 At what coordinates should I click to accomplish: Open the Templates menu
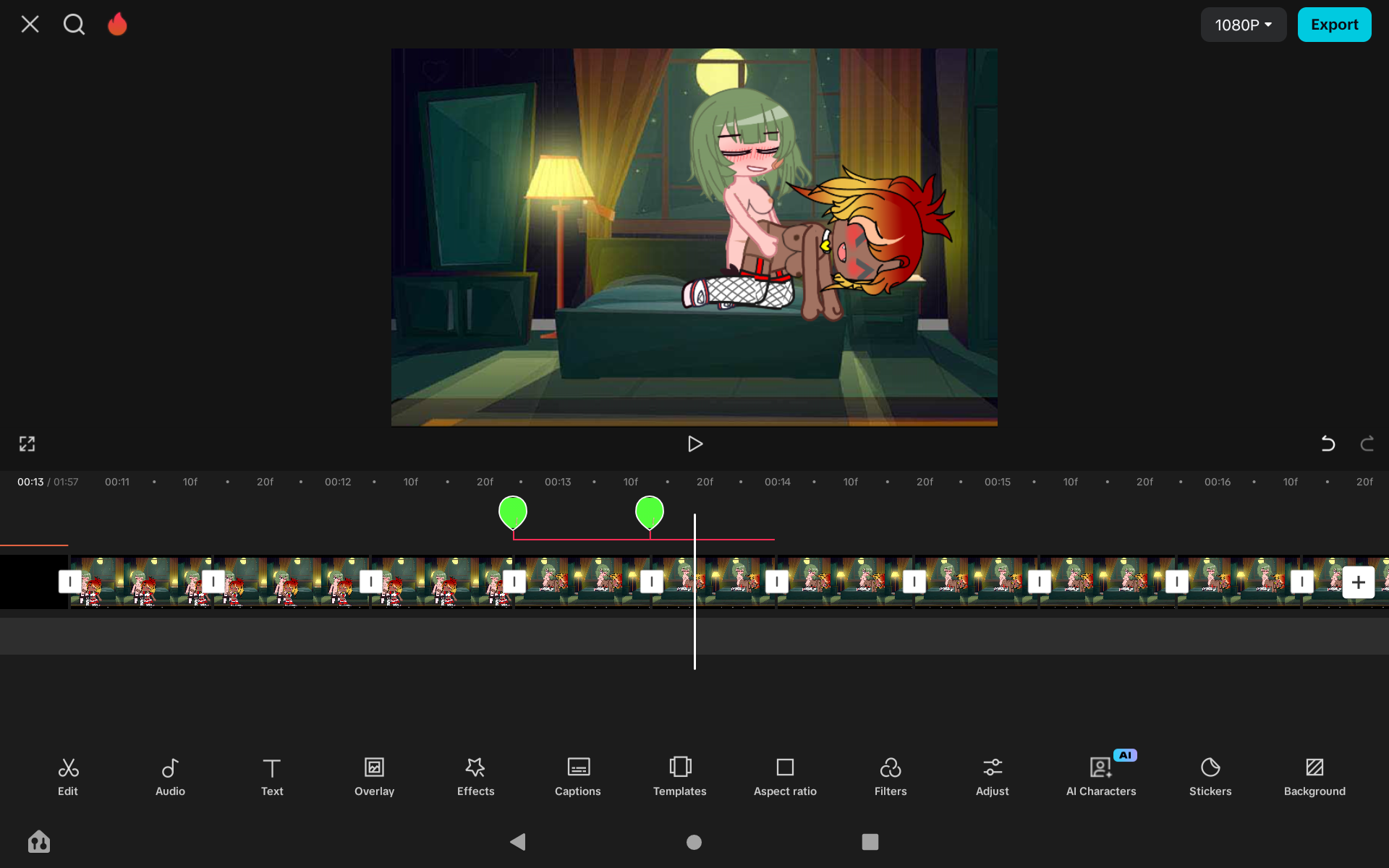(679, 775)
